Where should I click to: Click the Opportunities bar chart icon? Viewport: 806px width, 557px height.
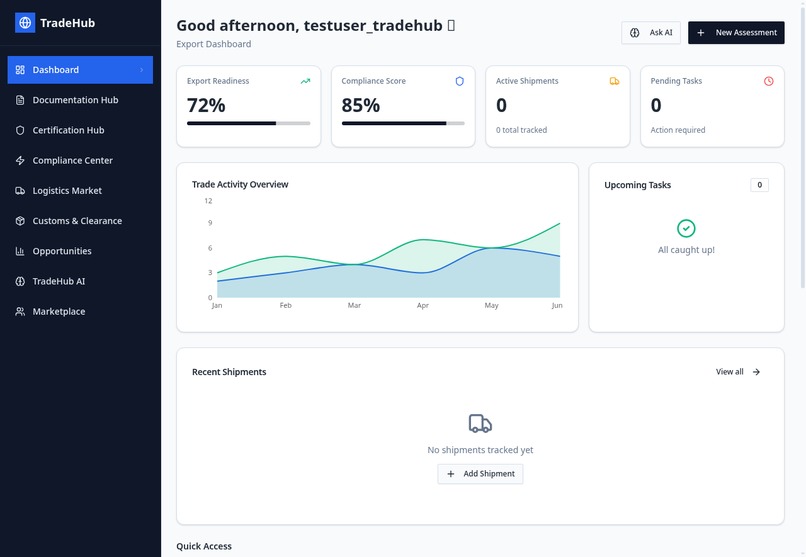(20, 251)
